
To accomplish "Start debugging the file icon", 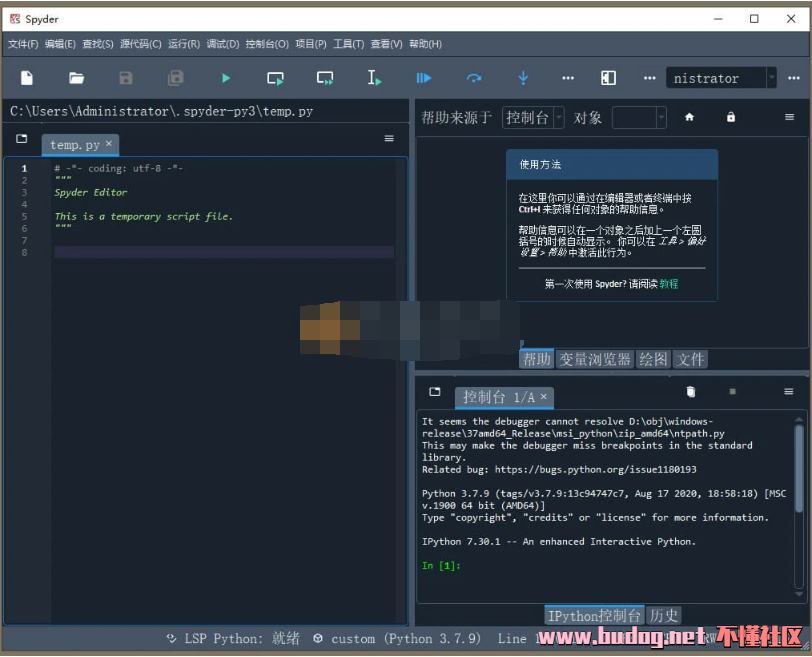I will 424,78.
